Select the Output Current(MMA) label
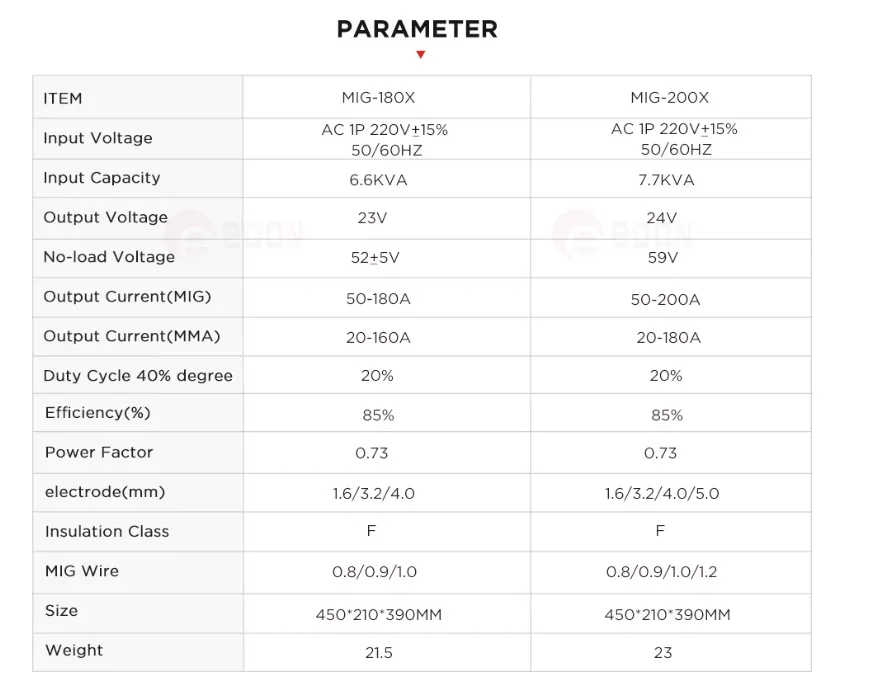The width and height of the screenshot is (877, 678). click(x=131, y=336)
